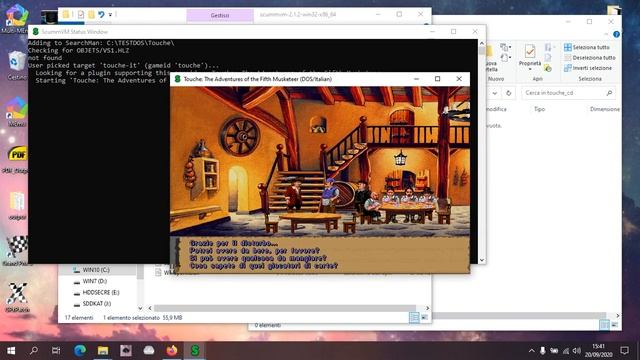This screenshot has height=360, width=640.
Task: Click Deseleziona tutto in the ribbon
Action: 589,58
